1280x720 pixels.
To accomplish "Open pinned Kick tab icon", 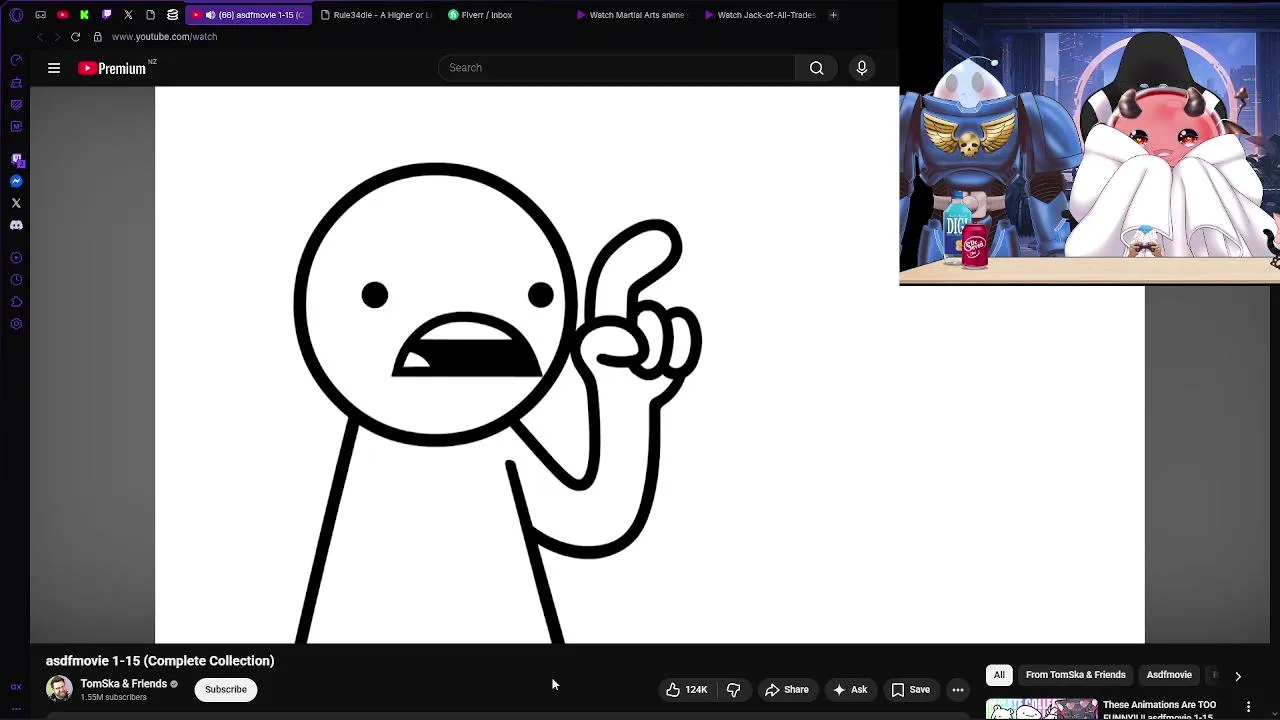I will [84, 15].
